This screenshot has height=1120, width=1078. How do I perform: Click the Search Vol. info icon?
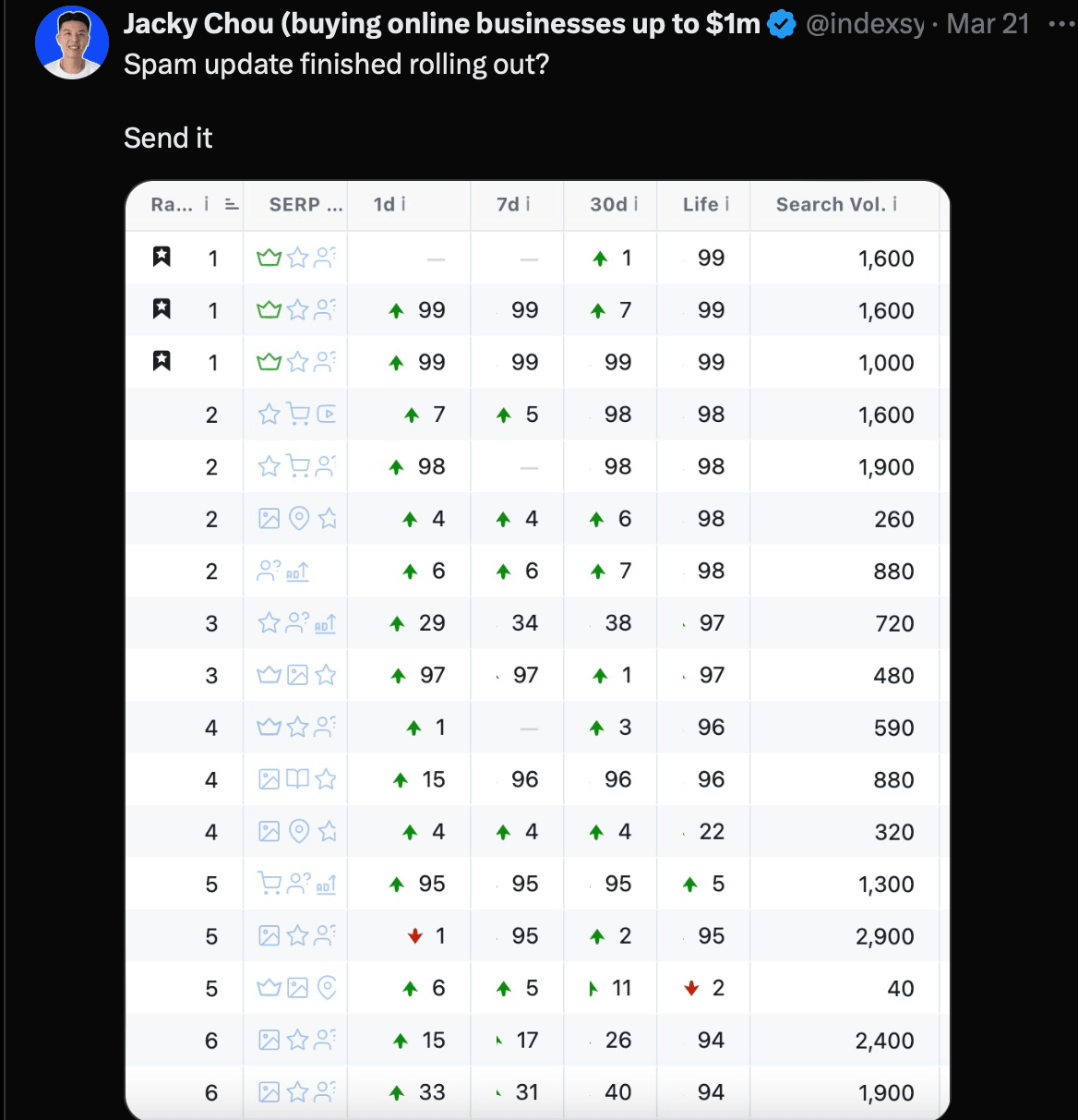click(894, 204)
